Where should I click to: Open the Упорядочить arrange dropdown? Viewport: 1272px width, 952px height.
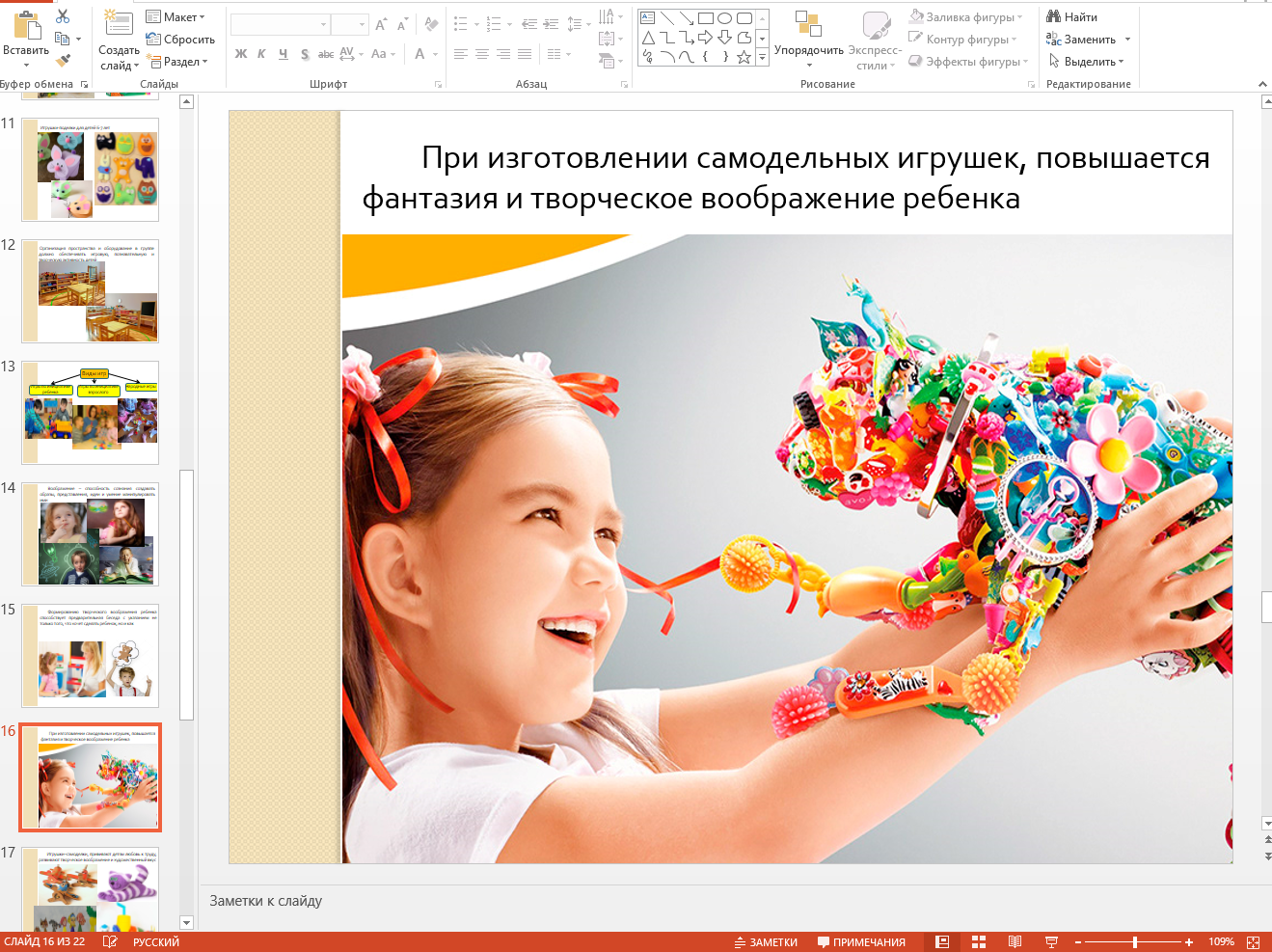pyautogui.click(x=808, y=39)
